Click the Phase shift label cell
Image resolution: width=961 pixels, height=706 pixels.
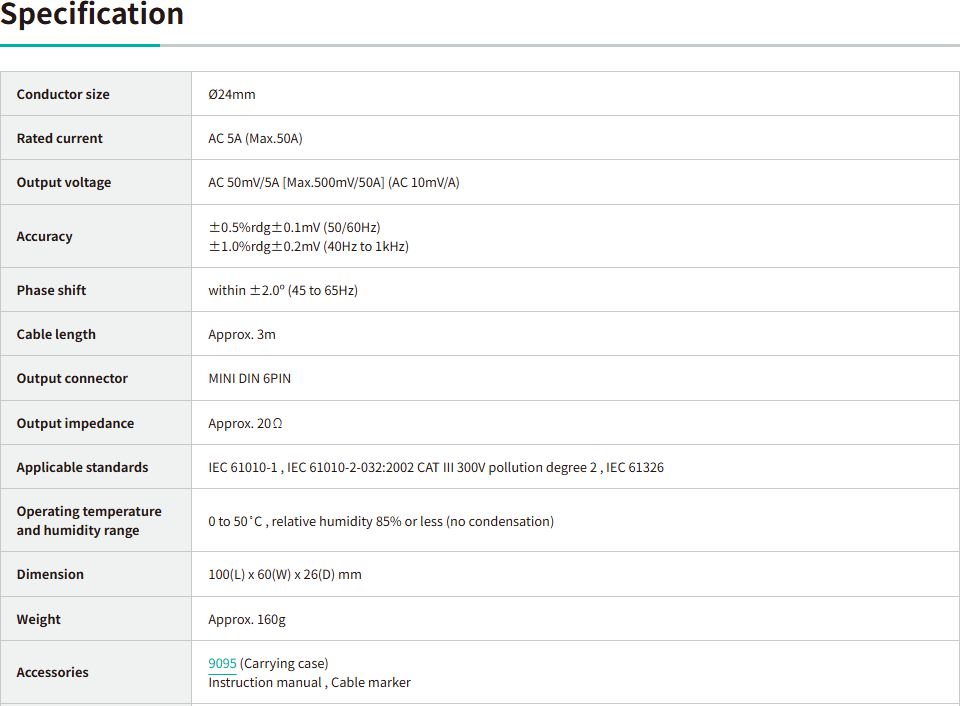(x=51, y=290)
